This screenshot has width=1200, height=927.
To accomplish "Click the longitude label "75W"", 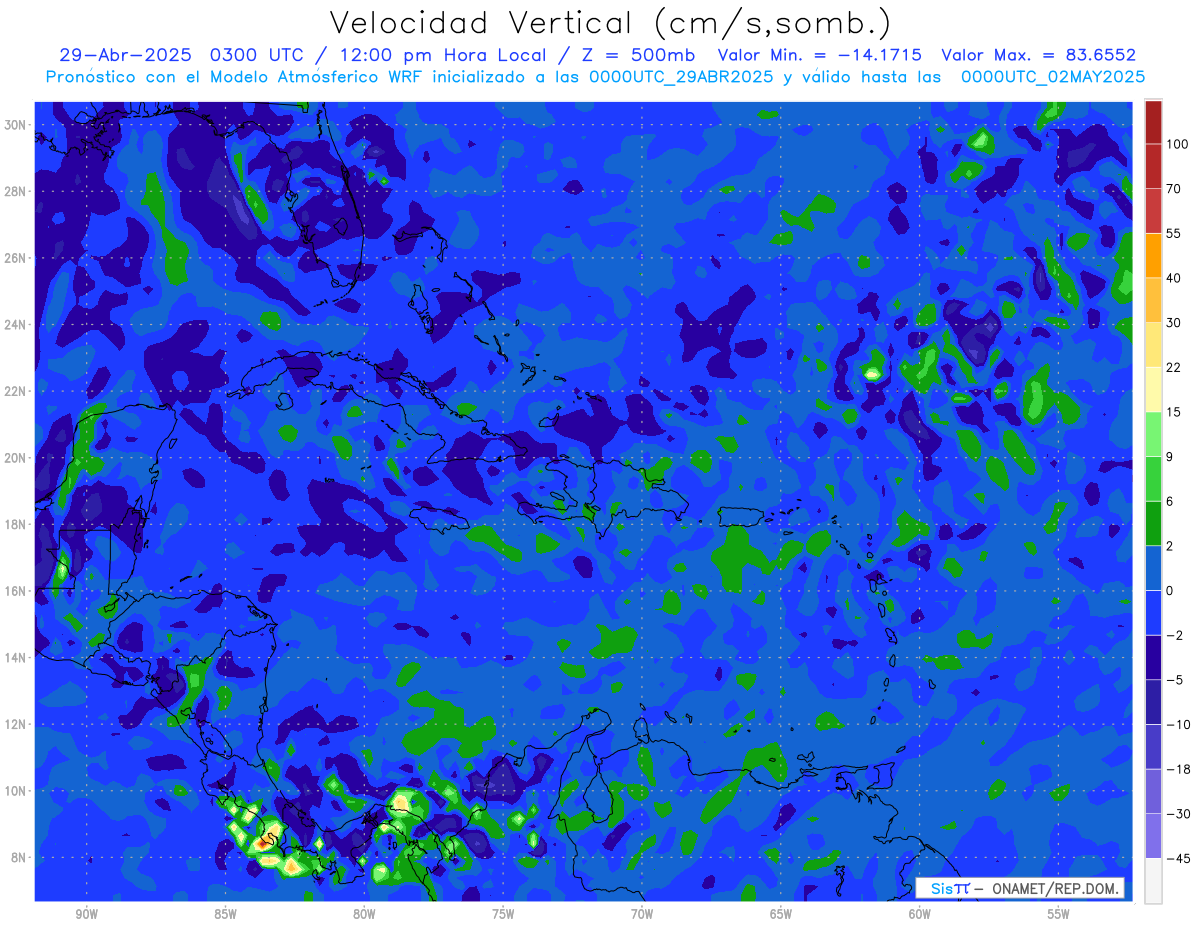I will tap(503, 914).
